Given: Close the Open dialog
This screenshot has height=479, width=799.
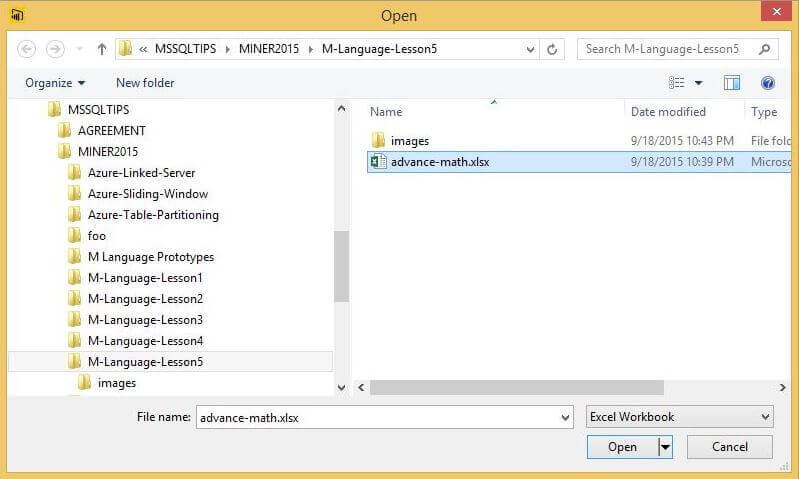Looking at the screenshot, I should pos(776,11).
